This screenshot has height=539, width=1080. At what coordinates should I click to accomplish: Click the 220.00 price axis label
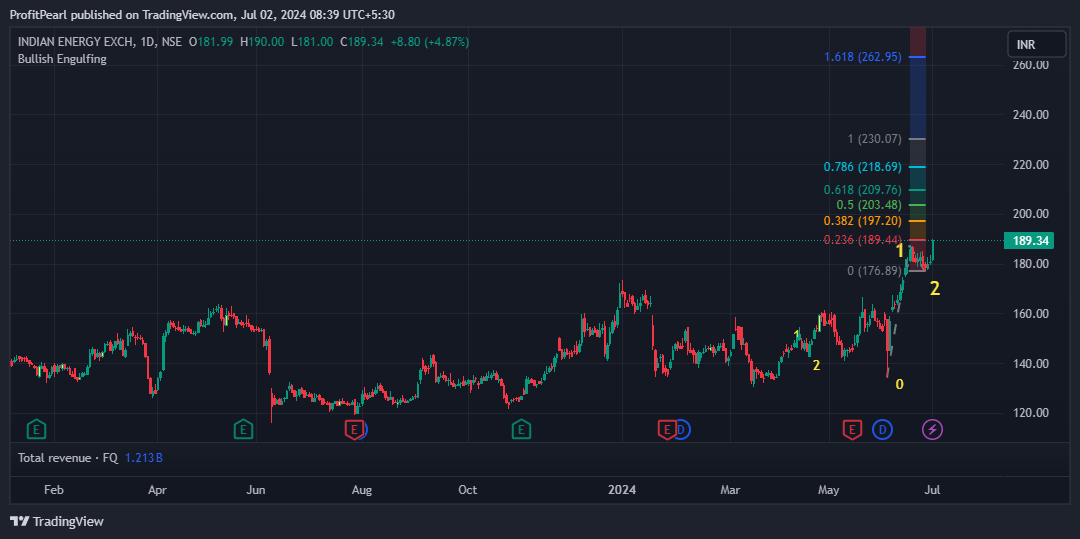tap(1029, 165)
